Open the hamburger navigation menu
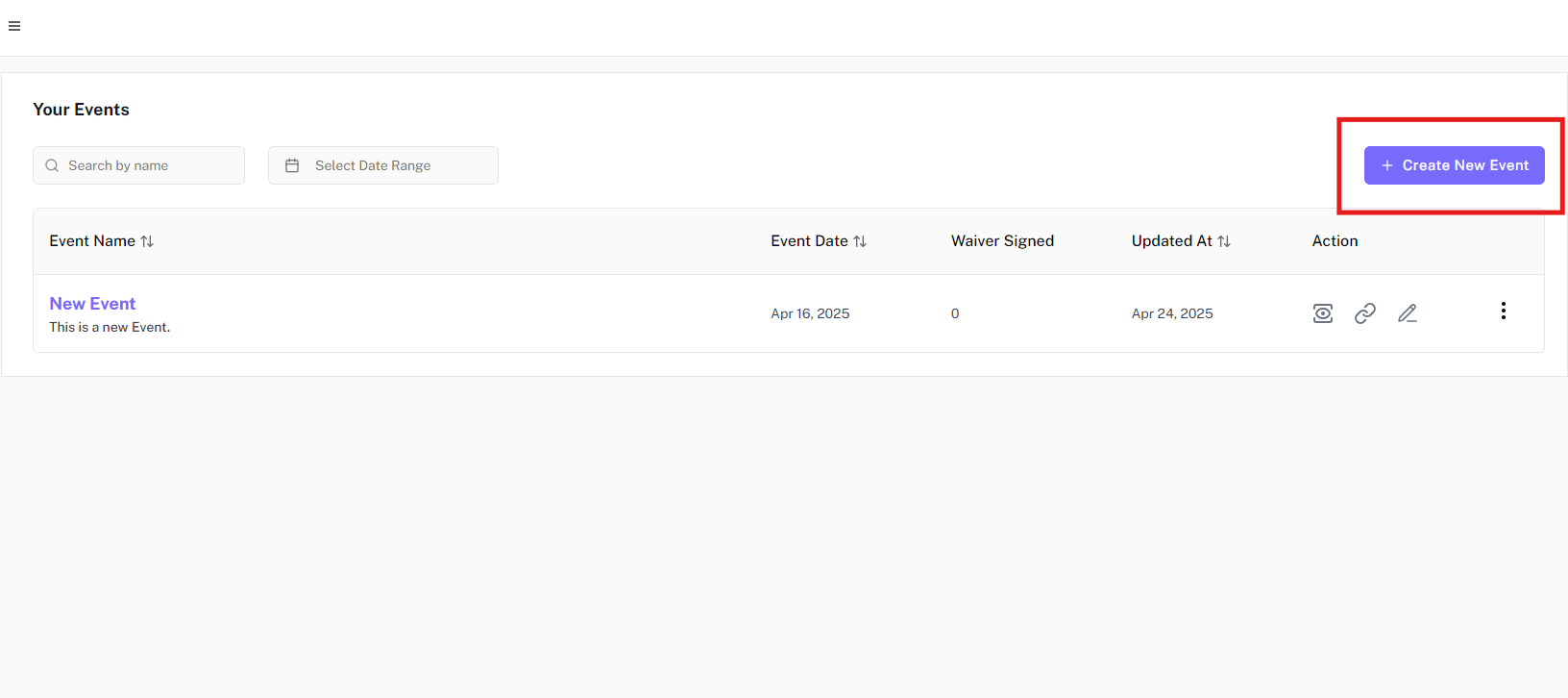 click(x=14, y=26)
